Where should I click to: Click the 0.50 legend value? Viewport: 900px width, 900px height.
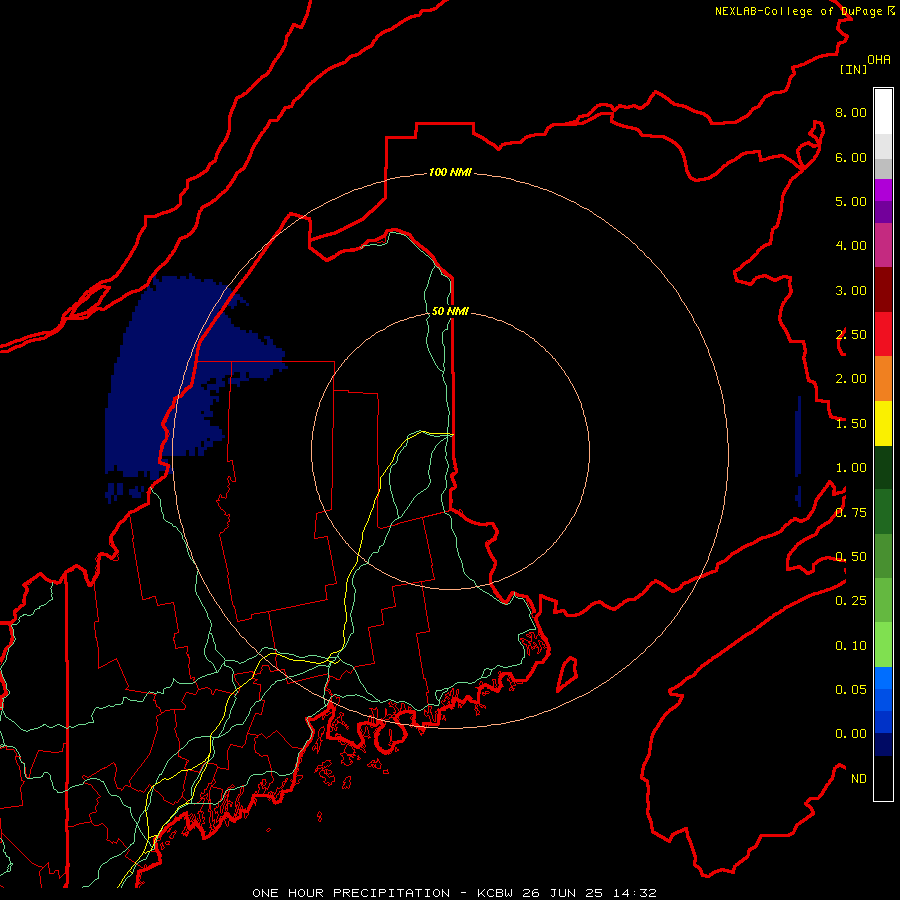(x=851, y=557)
